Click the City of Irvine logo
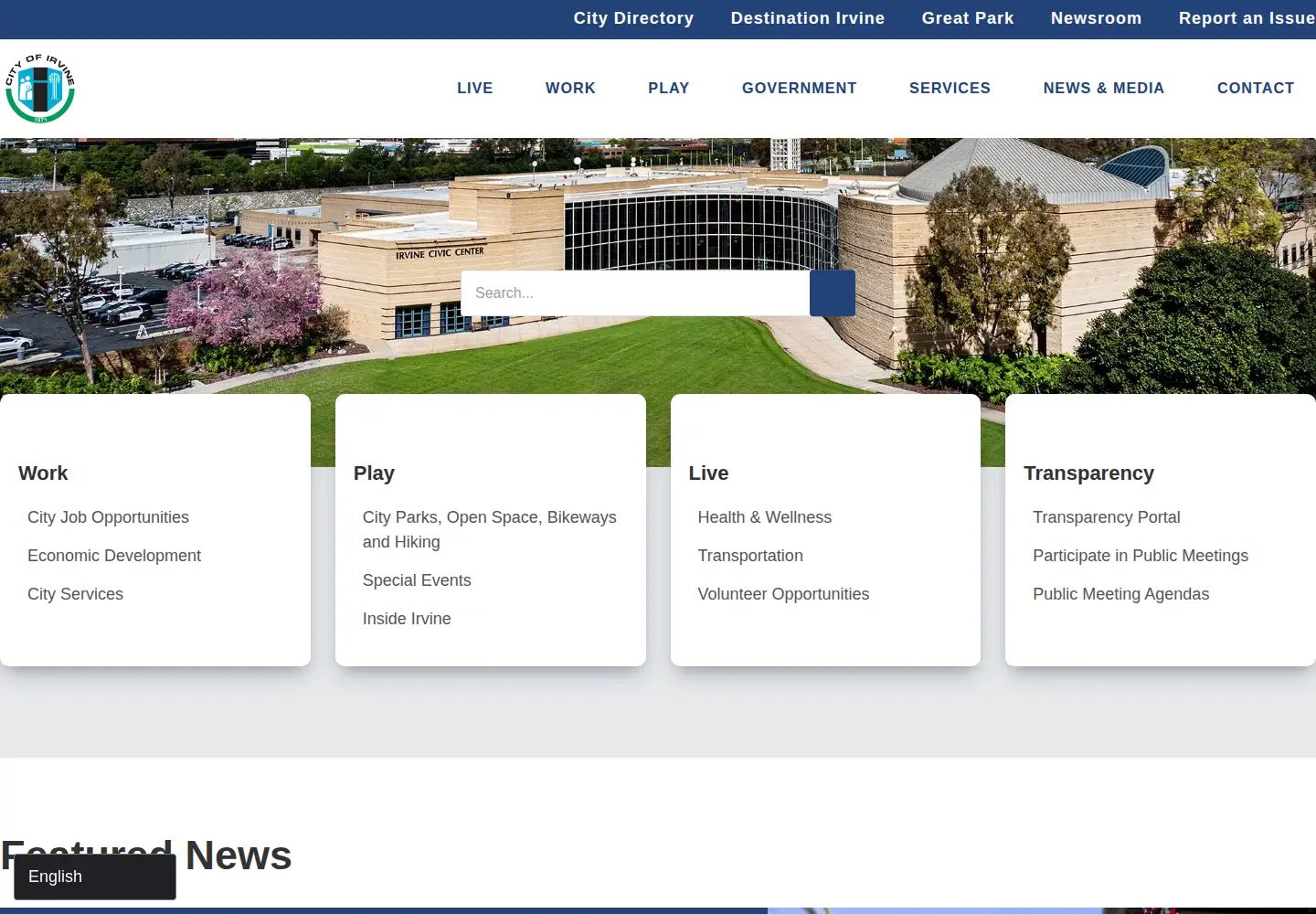The image size is (1316, 914). (40, 89)
